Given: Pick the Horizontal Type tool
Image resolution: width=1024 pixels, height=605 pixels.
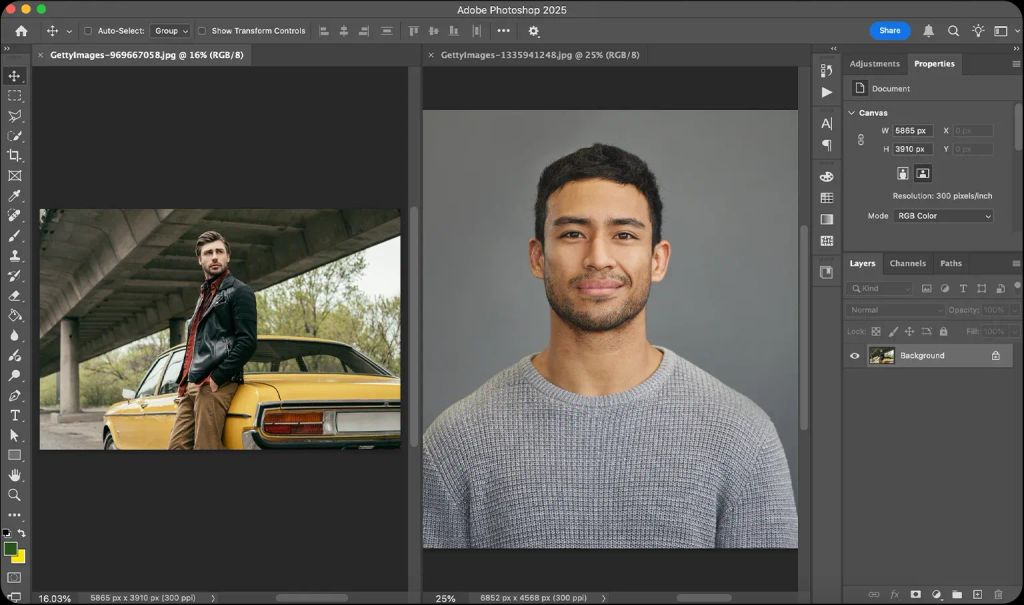Looking at the screenshot, I should pos(14,415).
